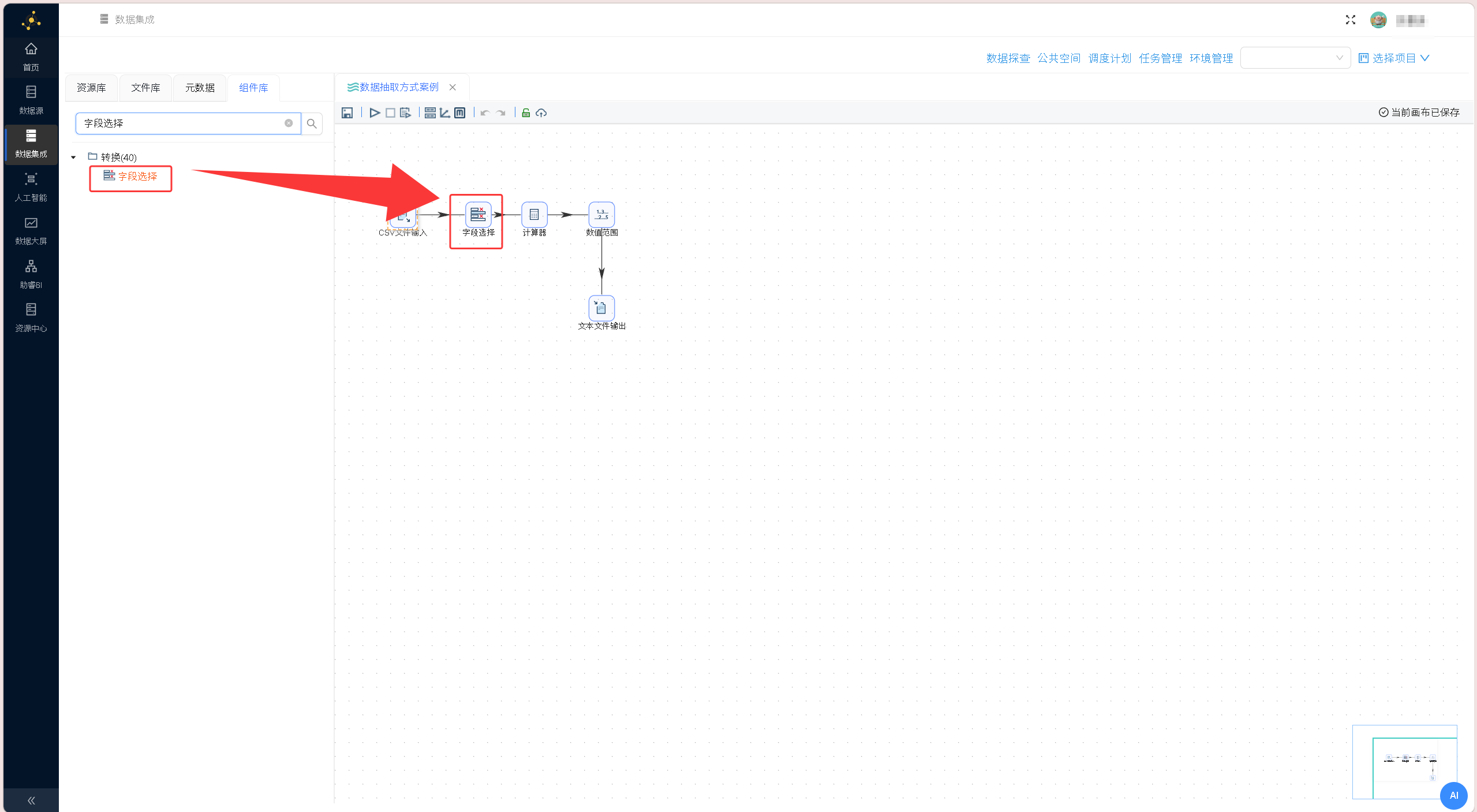This screenshot has width=1477, height=812.
Task: Open the 环境管理 link
Action: coord(1211,58)
